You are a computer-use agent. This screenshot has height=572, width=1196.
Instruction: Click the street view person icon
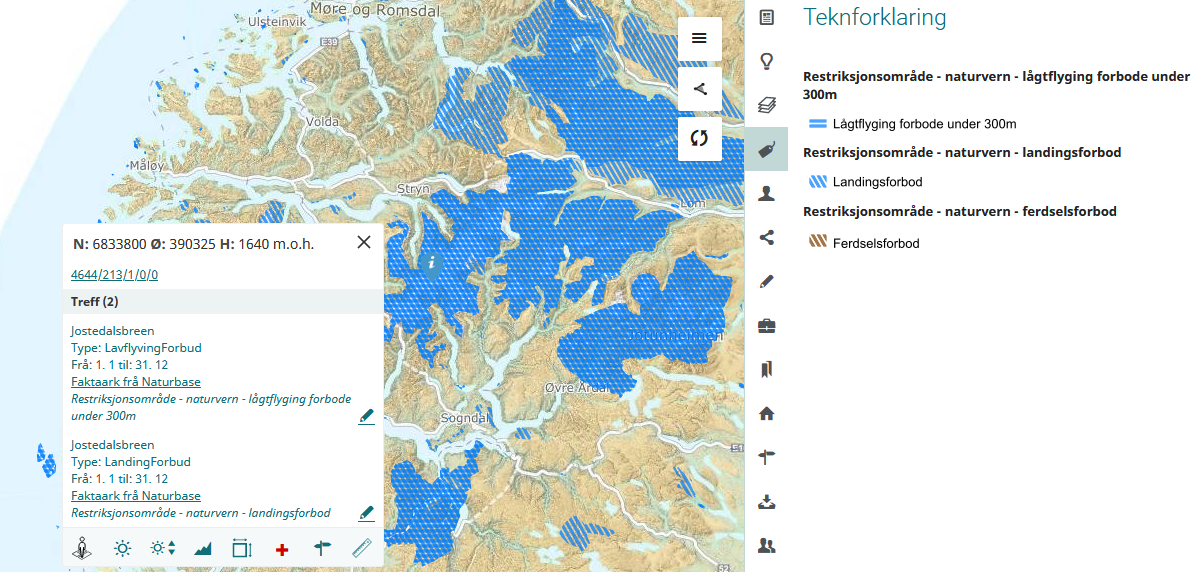82,548
